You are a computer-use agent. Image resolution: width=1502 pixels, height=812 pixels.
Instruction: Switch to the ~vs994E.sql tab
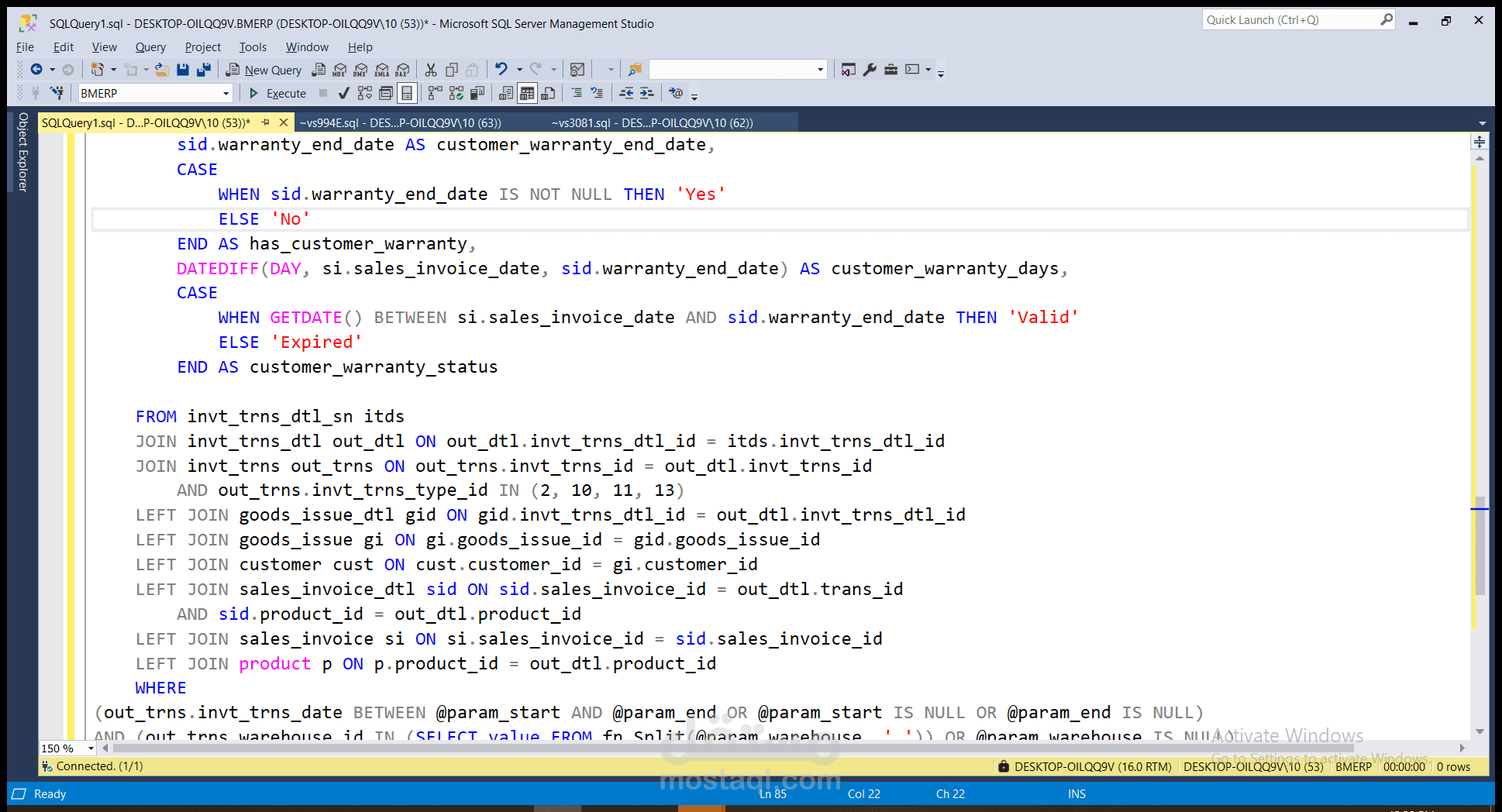coord(401,122)
